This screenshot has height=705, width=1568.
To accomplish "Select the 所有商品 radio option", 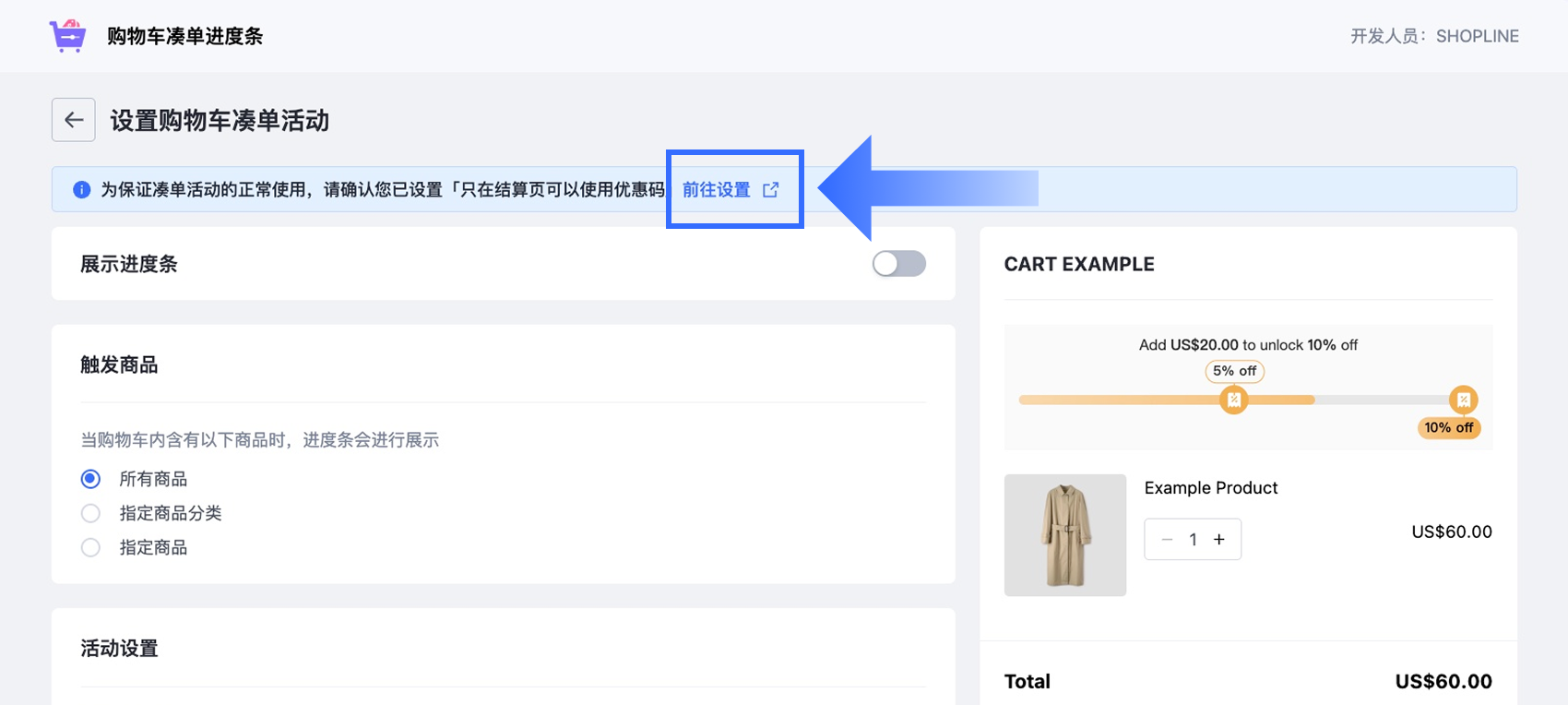I will coord(90,479).
